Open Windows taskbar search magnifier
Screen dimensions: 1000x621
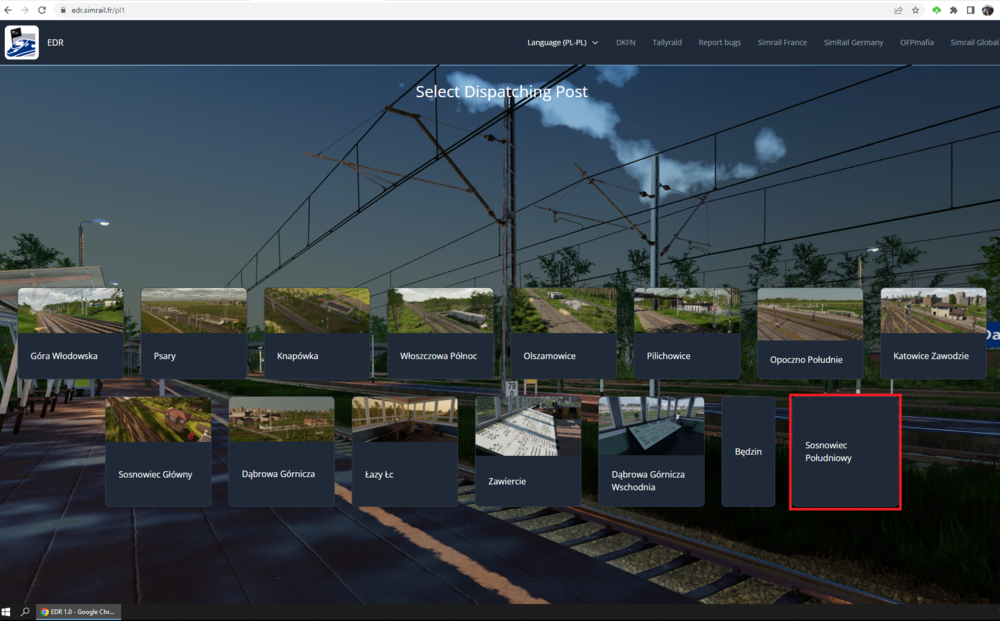coord(25,611)
